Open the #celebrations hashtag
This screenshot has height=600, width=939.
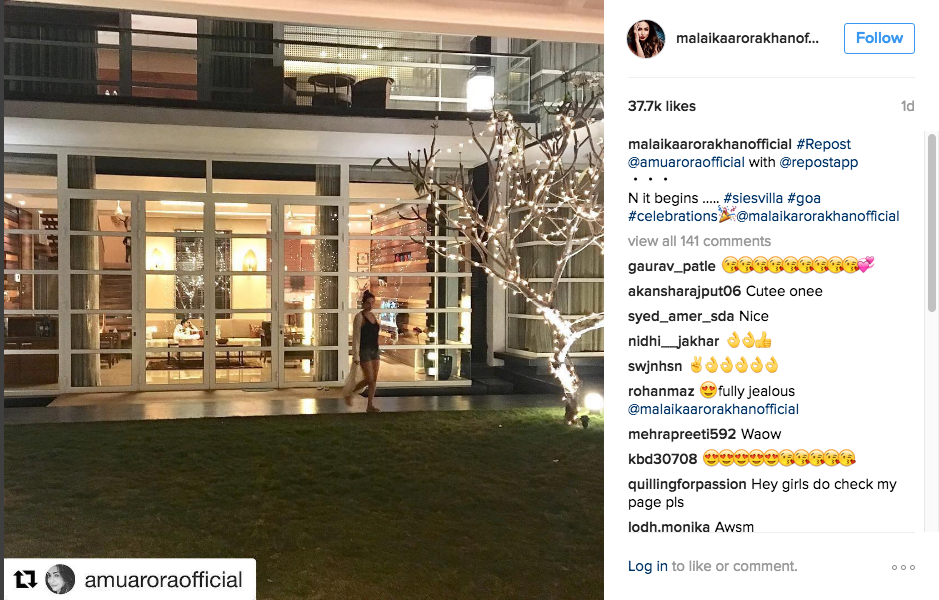(673, 216)
